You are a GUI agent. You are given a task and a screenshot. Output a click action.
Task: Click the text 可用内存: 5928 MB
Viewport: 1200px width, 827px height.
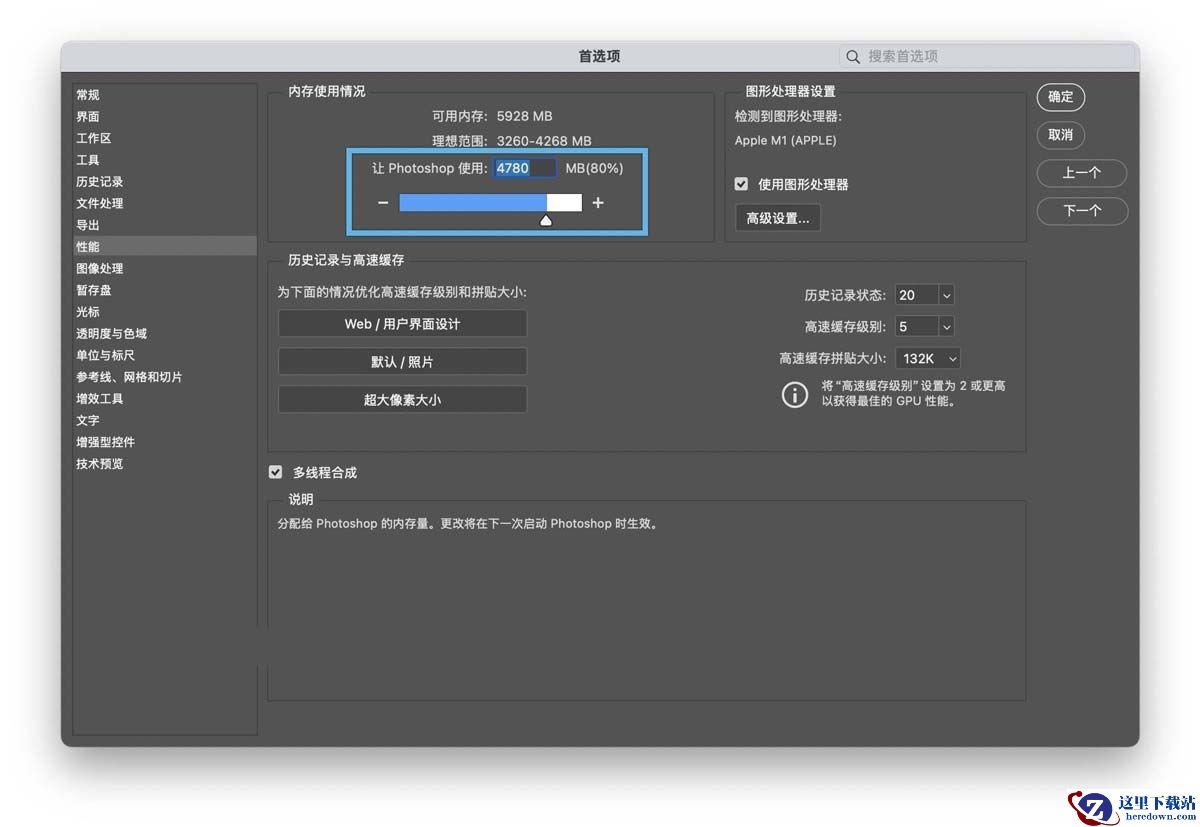coord(492,117)
